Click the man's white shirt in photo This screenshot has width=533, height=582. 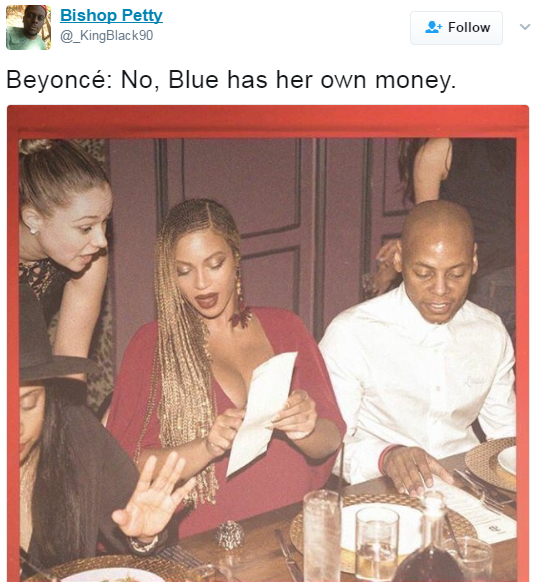(418, 386)
